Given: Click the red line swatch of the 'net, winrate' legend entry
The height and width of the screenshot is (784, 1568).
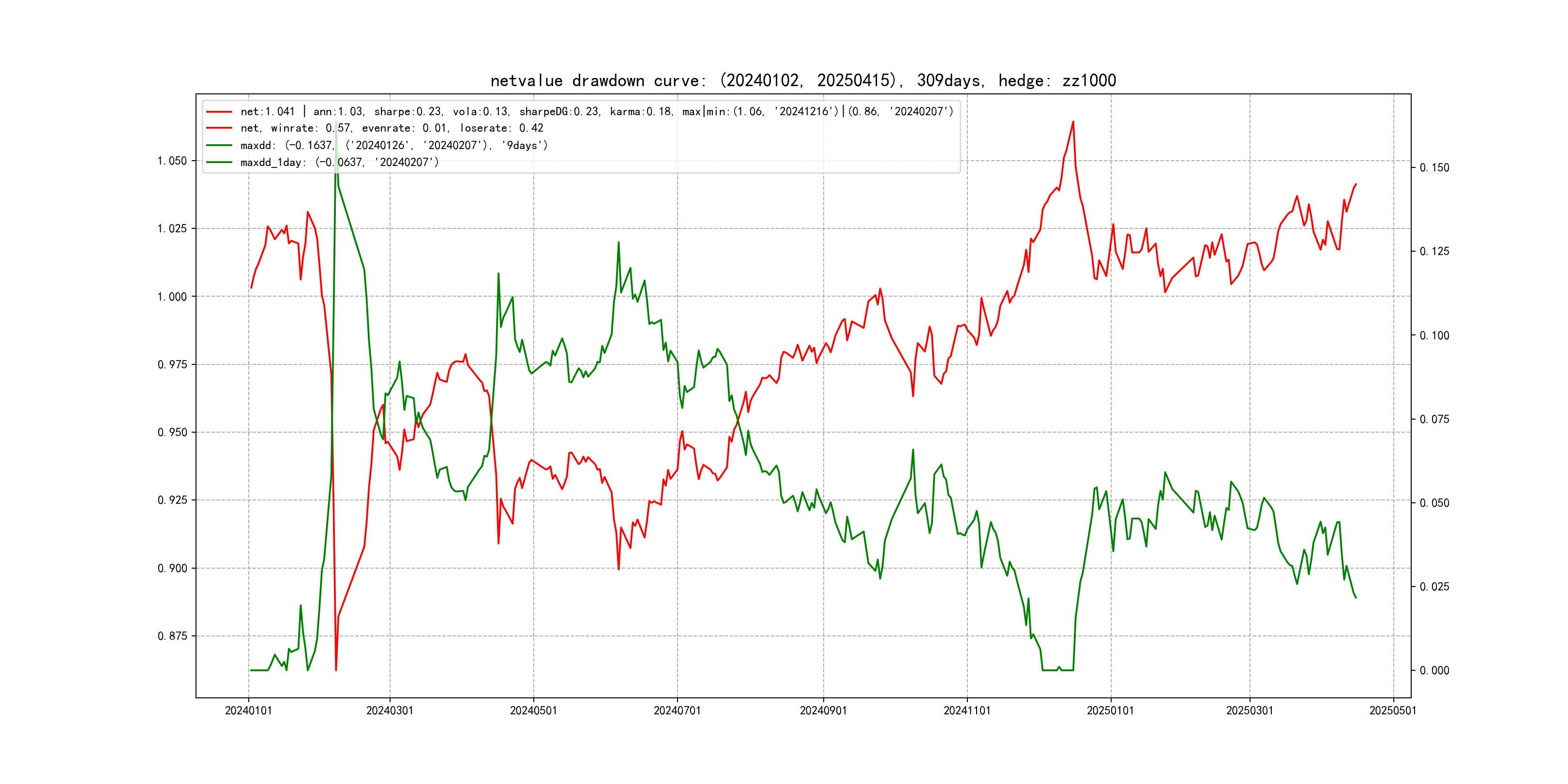Looking at the screenshot, I should coord(219,128).
